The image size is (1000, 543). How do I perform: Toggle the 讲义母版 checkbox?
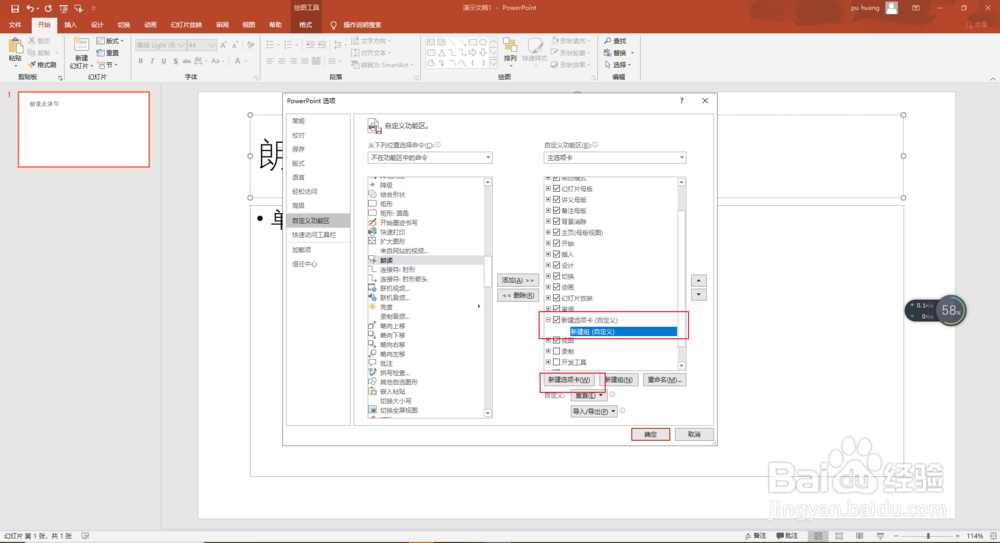pos(556,200)
